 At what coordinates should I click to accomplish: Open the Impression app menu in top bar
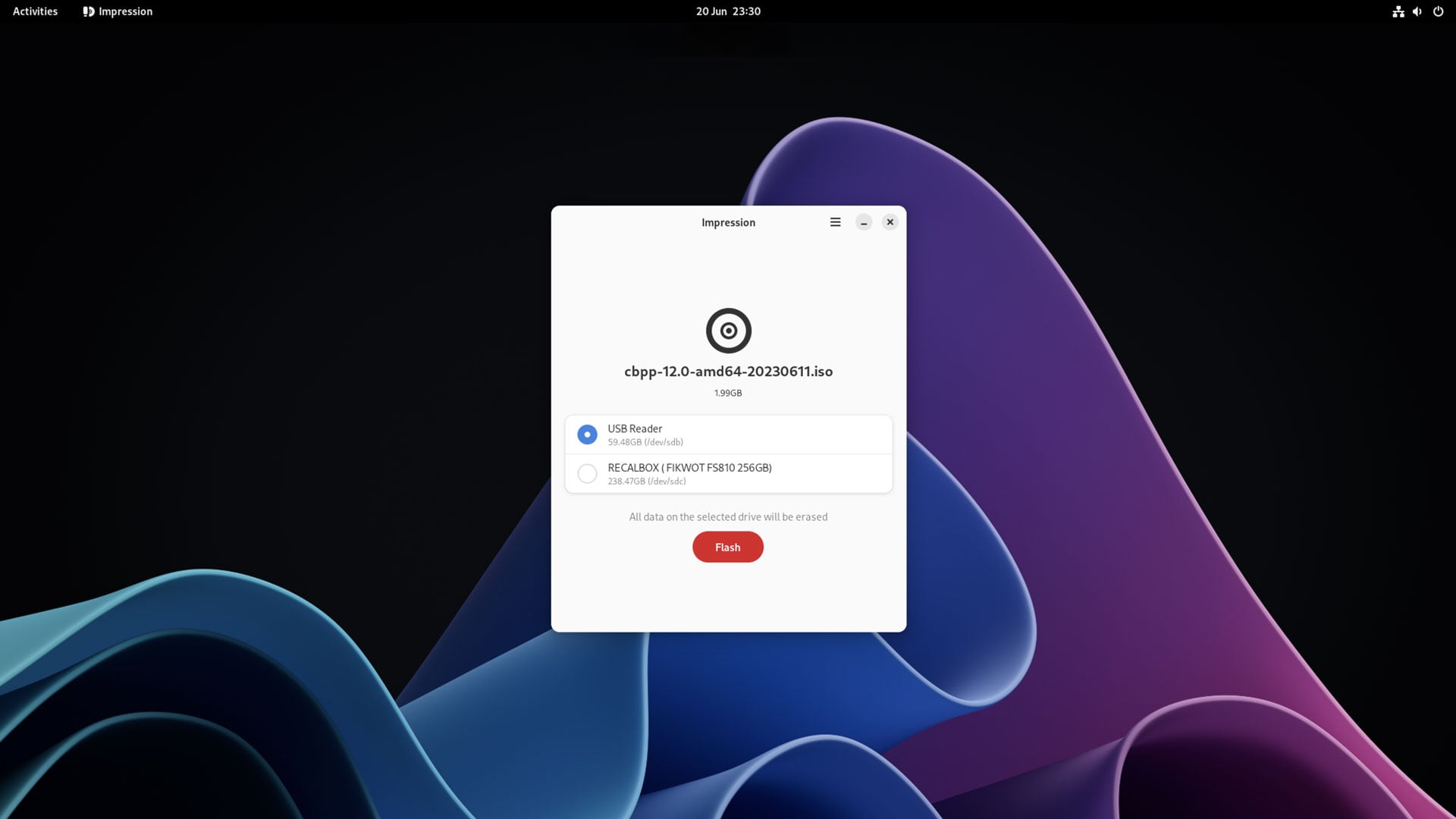point(125,11)
